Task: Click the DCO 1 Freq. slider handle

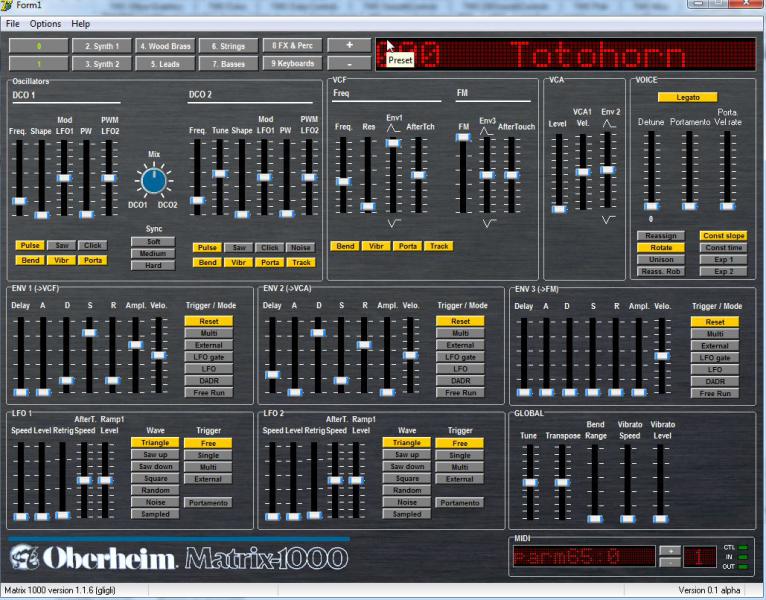Action: point(20,201)
